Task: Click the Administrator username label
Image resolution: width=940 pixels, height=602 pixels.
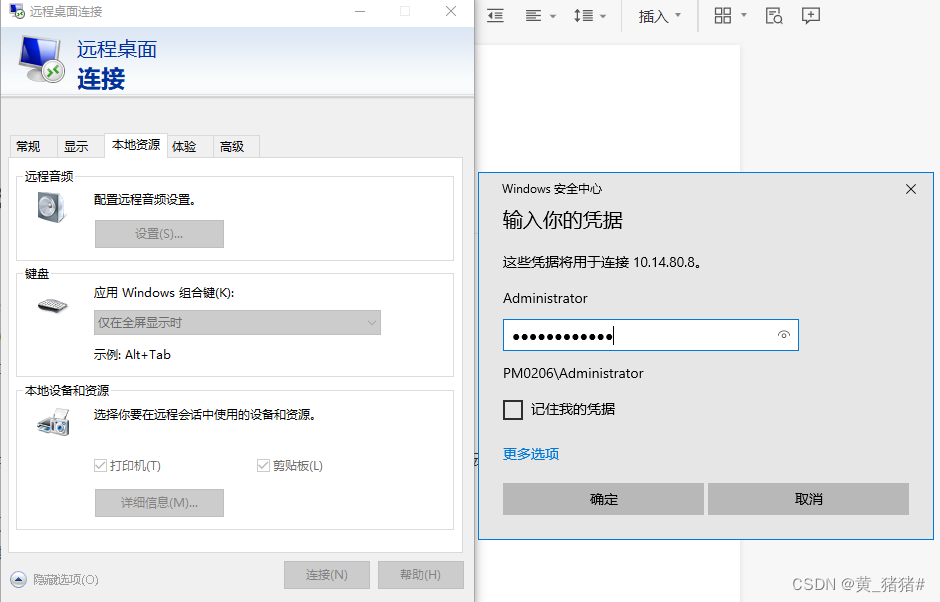Action: tap(545, 299)
